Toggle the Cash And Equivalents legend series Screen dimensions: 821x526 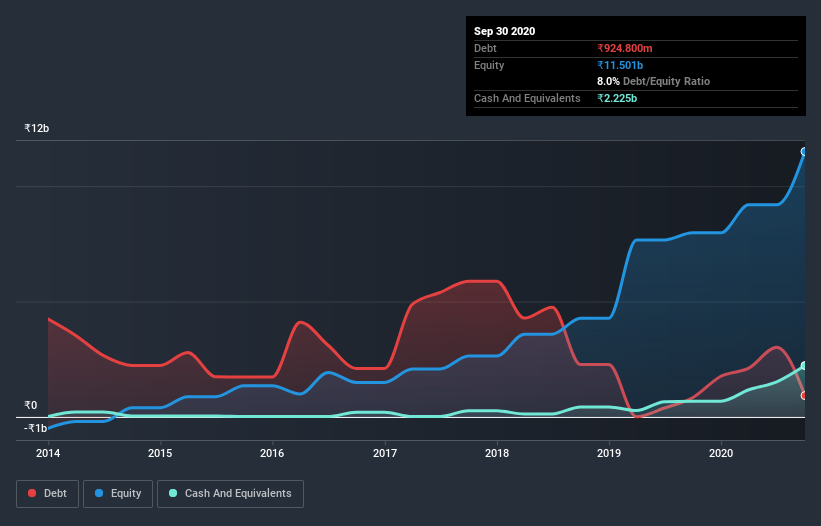pyautogui.click(x=230, y=494)
